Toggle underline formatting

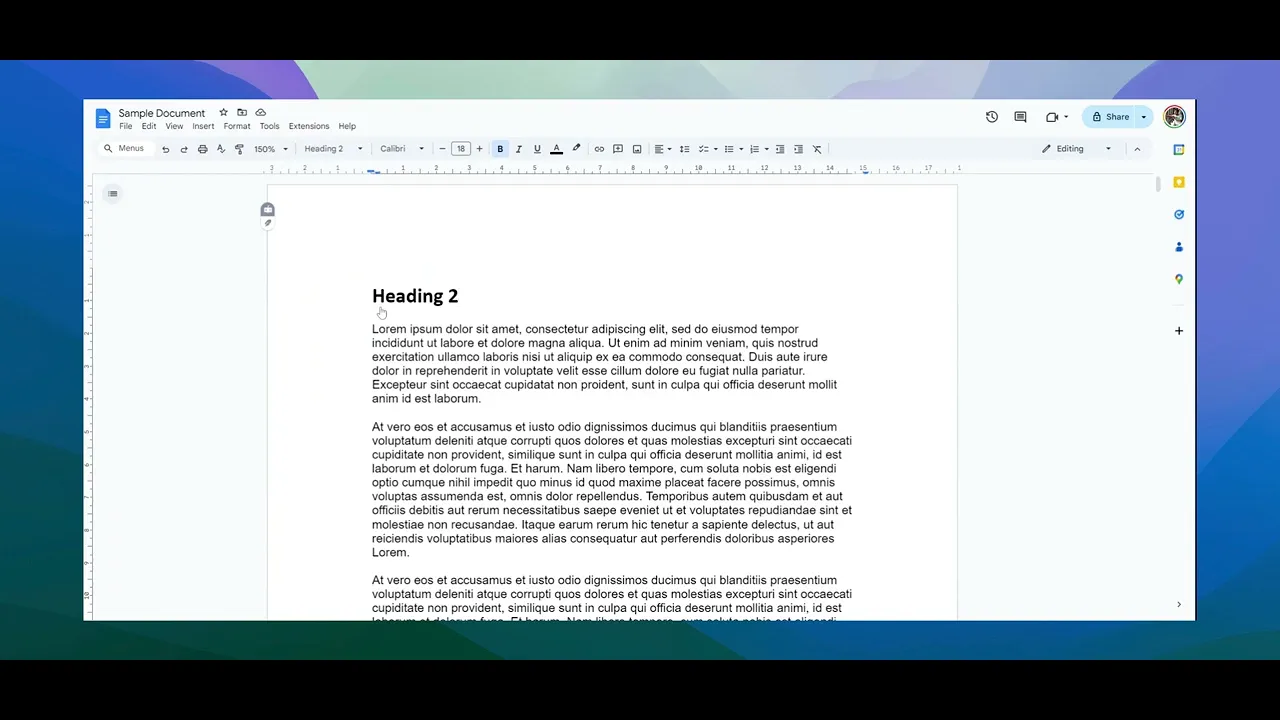click(537, 149)
